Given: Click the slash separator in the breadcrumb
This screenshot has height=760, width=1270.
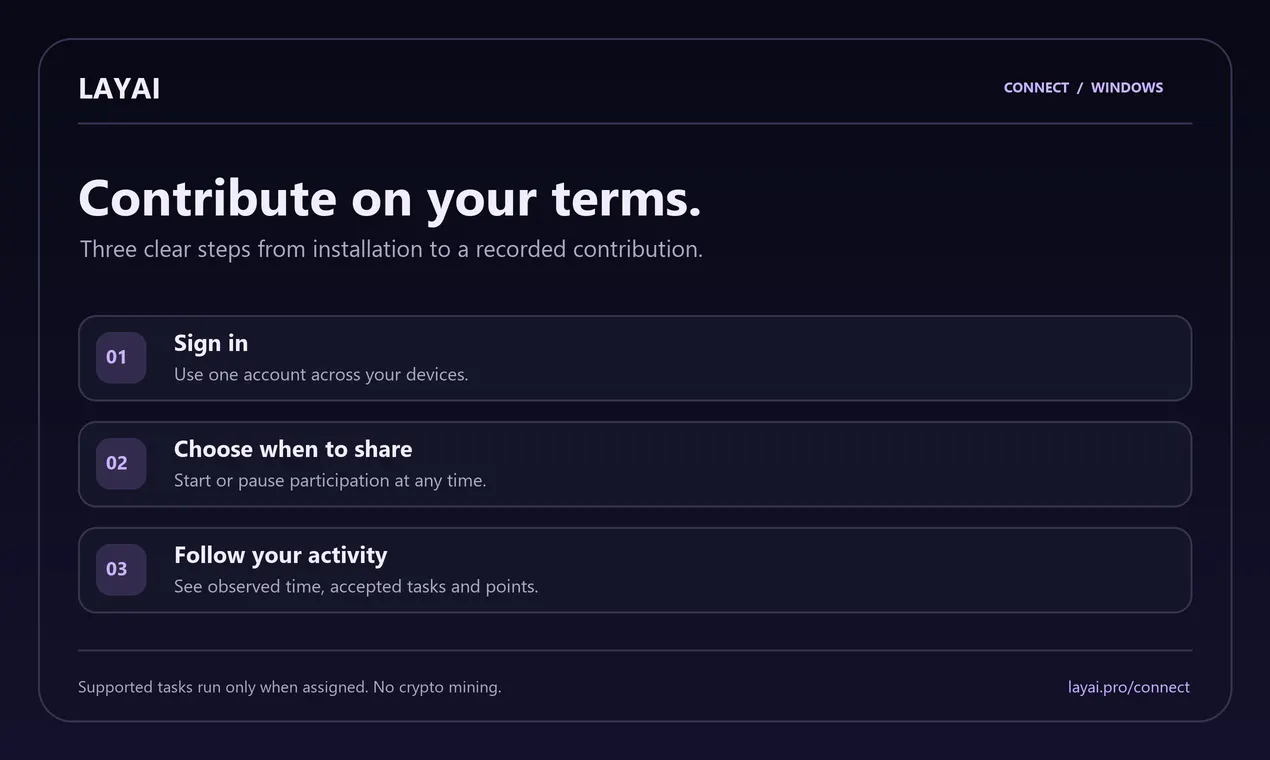Looking at the screenshot, I should 1080,88.
